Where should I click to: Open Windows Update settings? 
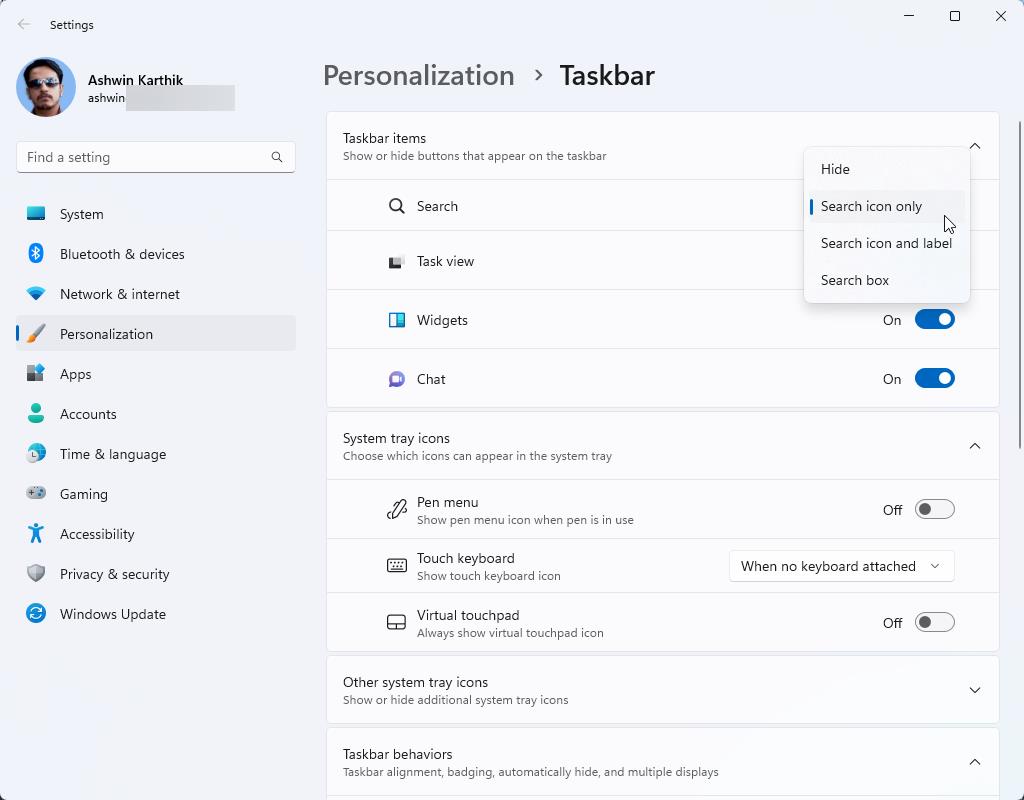coord(155,614)
